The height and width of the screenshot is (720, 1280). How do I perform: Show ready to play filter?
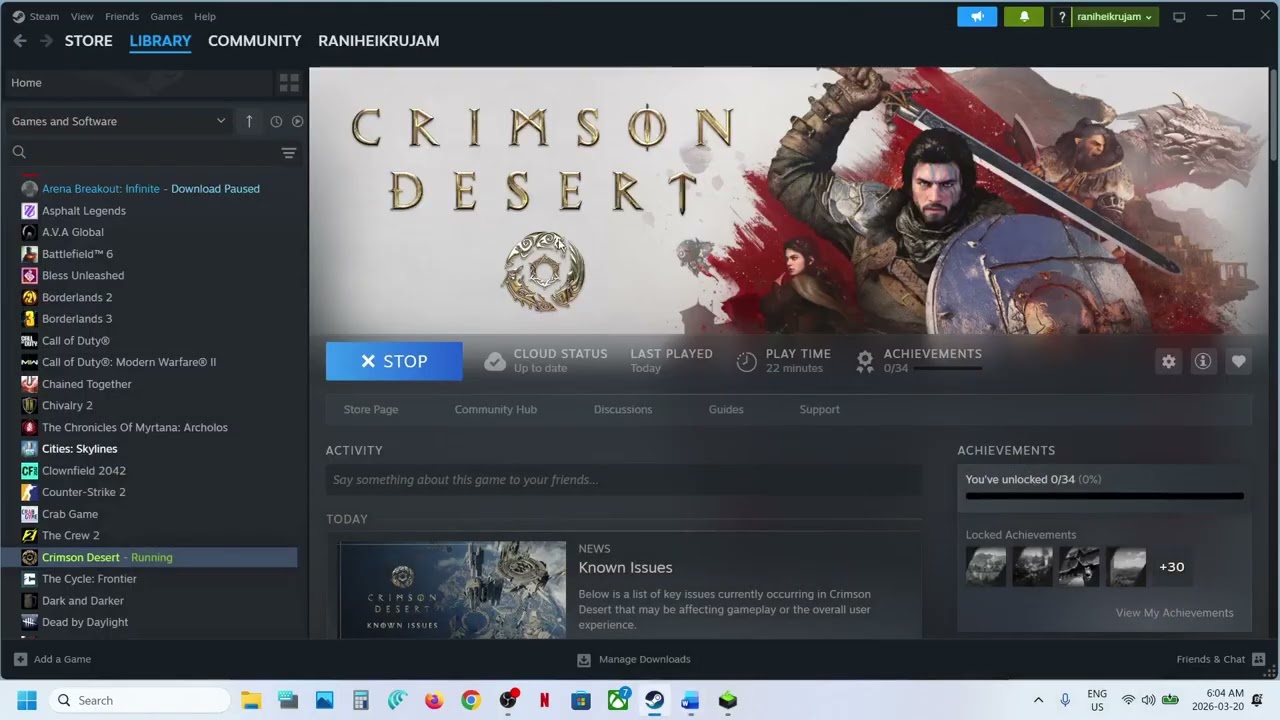297,121
